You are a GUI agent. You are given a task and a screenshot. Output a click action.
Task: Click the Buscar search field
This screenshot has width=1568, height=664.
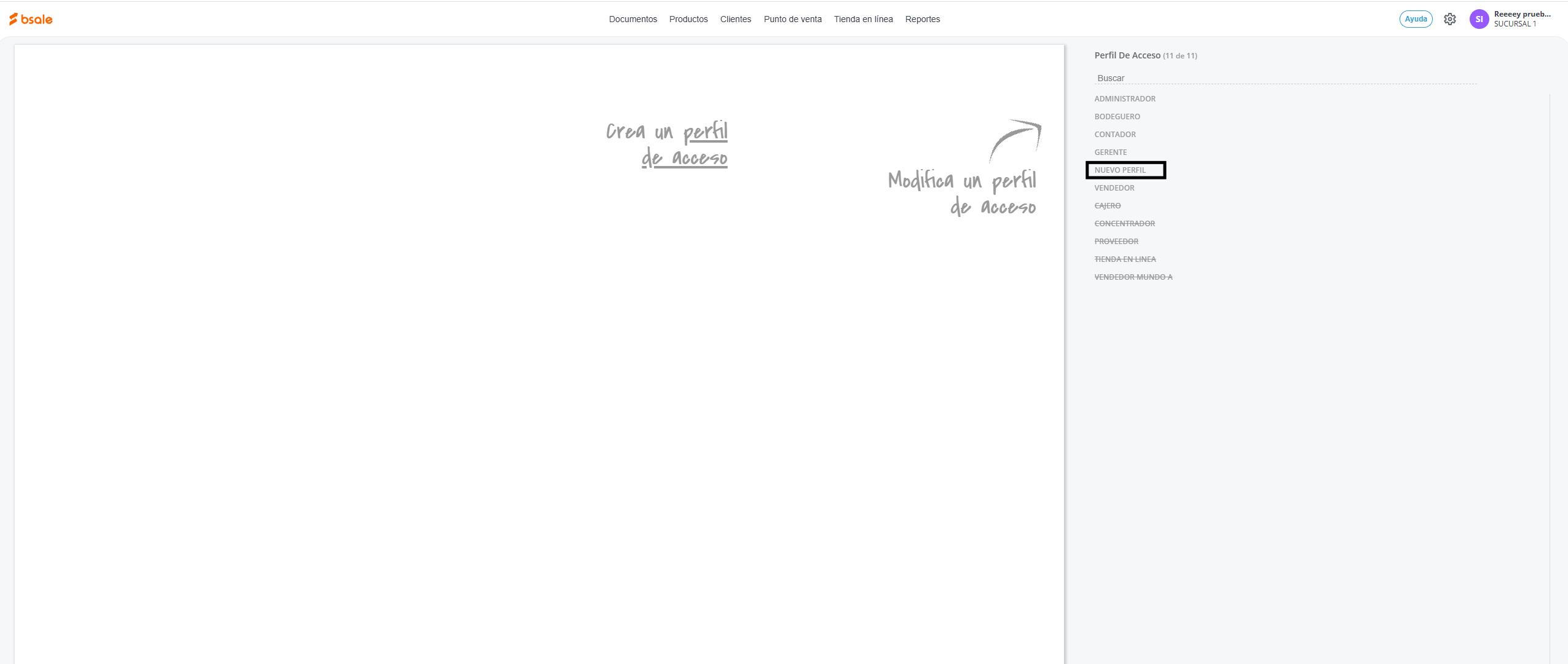1285,78
